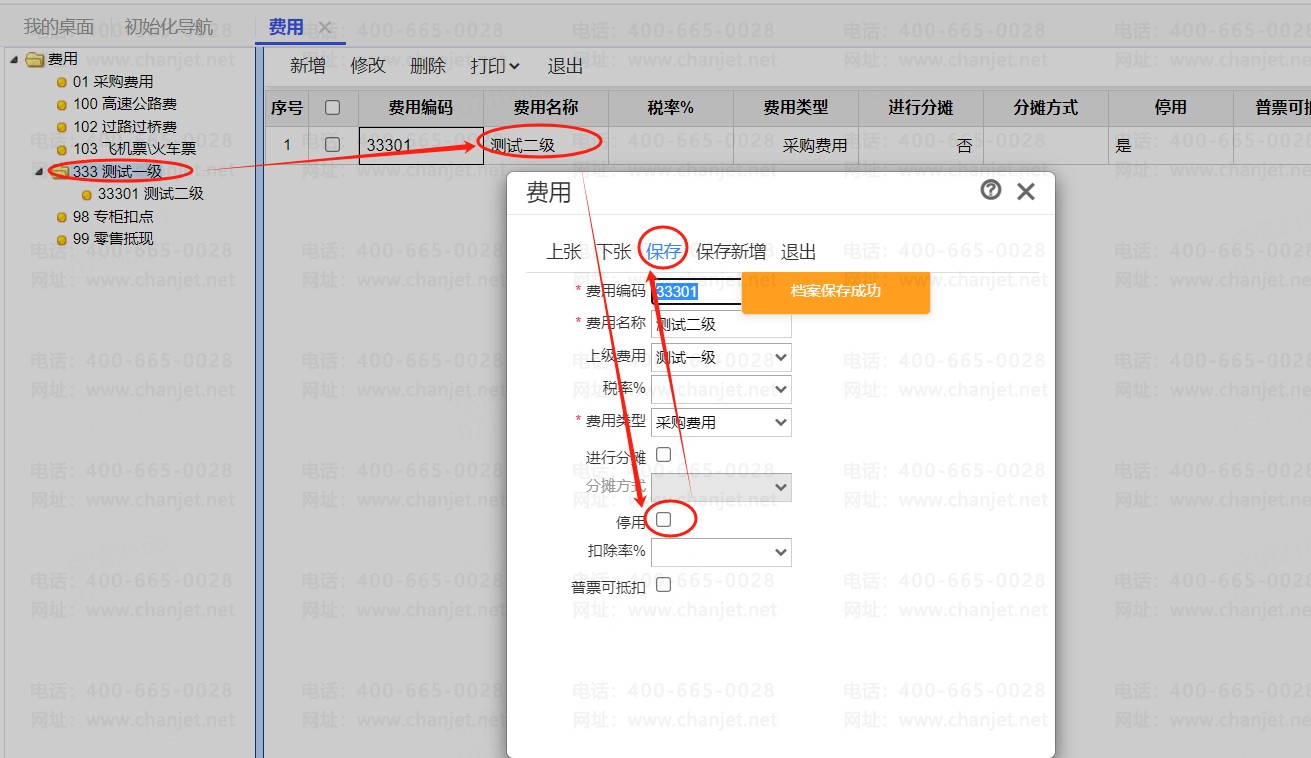Click the folder icon of the 费用 tree root
This screenshot has height=758, width=1311.
pyautogui.click(x=35, y=60)
